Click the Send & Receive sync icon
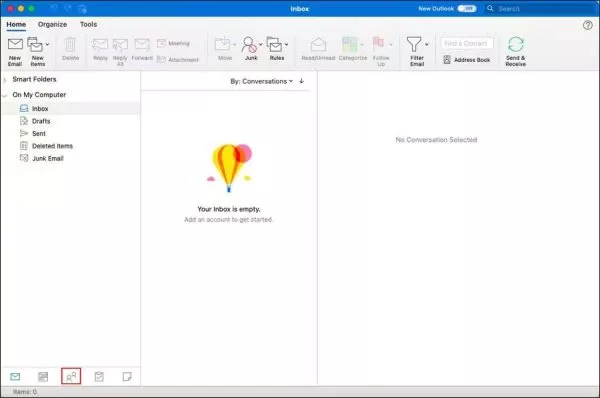The width and height of the screenshot is (600, 398). click(515, 44)
